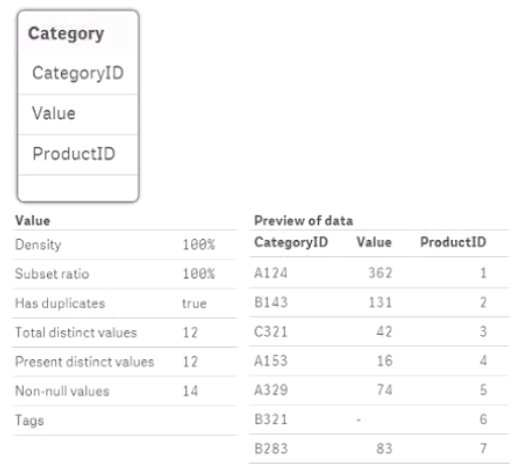Click the CategoryID column header in preview
This screenshot has width=519, height=472.
point(291,242)
